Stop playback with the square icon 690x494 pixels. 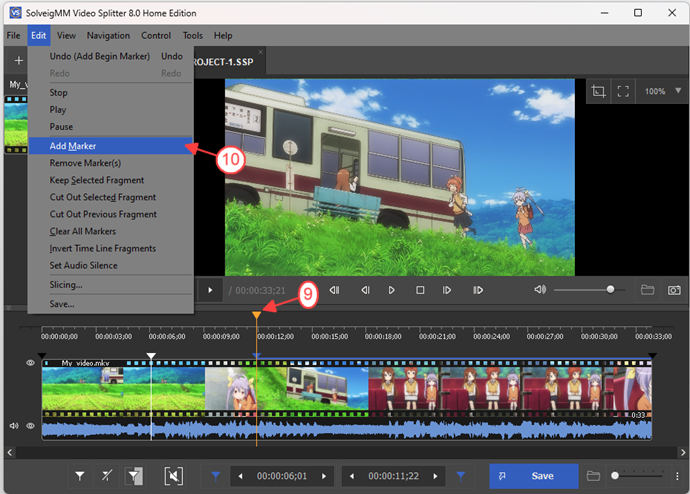[420, 290]
